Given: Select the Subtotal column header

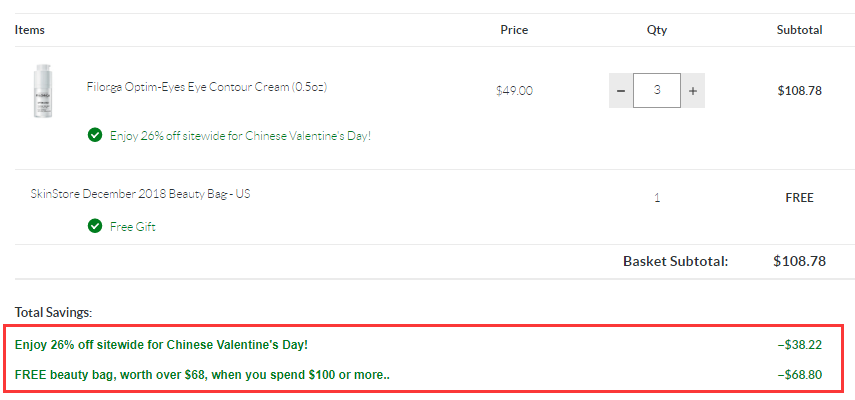Looking at the screenshot, I should pos(799,30).
